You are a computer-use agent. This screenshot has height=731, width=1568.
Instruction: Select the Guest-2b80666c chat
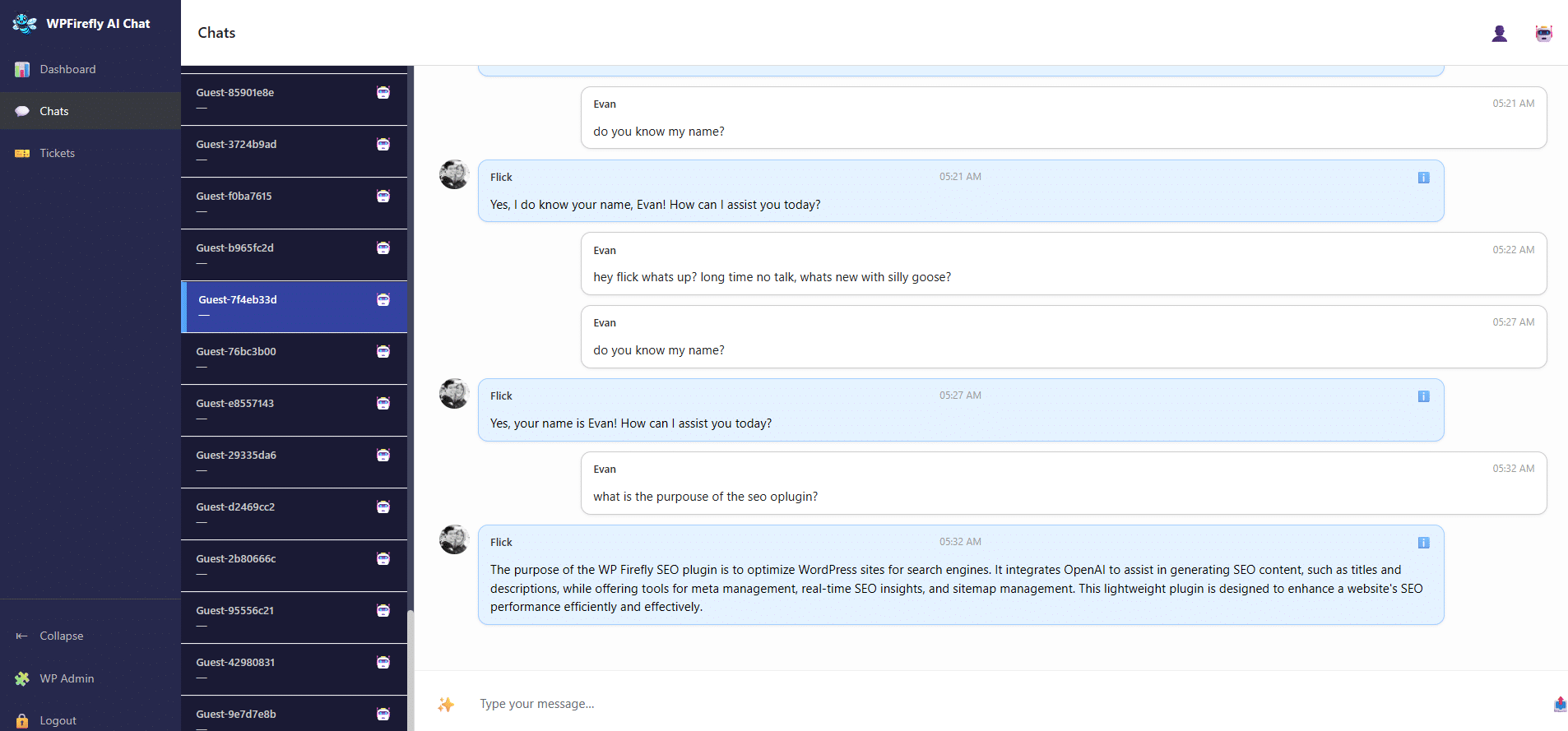pos(294,566)
